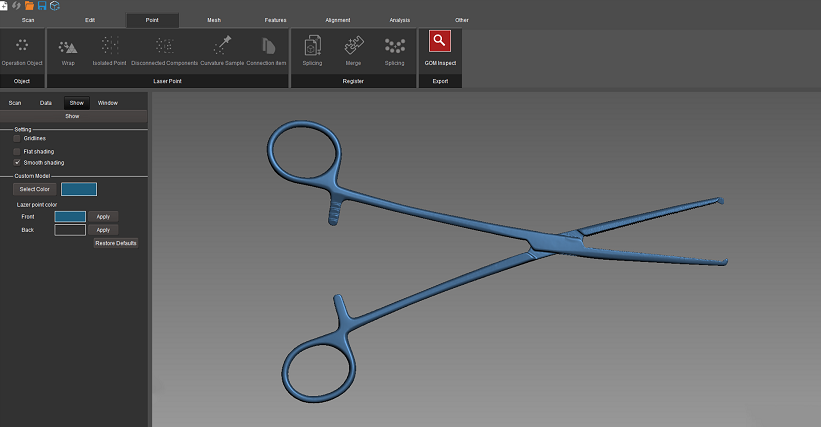The width and height of the screenshot is (821, 427).
Task: Click the Front laser point color swatch
Action: pos(70,216)
